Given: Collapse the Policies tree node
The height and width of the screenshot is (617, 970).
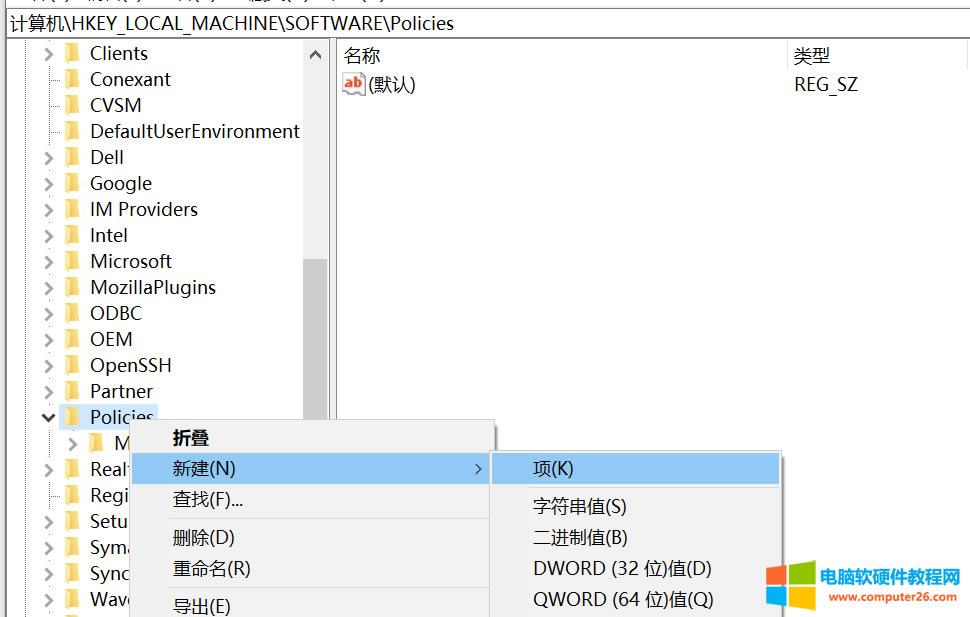Looking at the screenshot, I should point(48,418).
